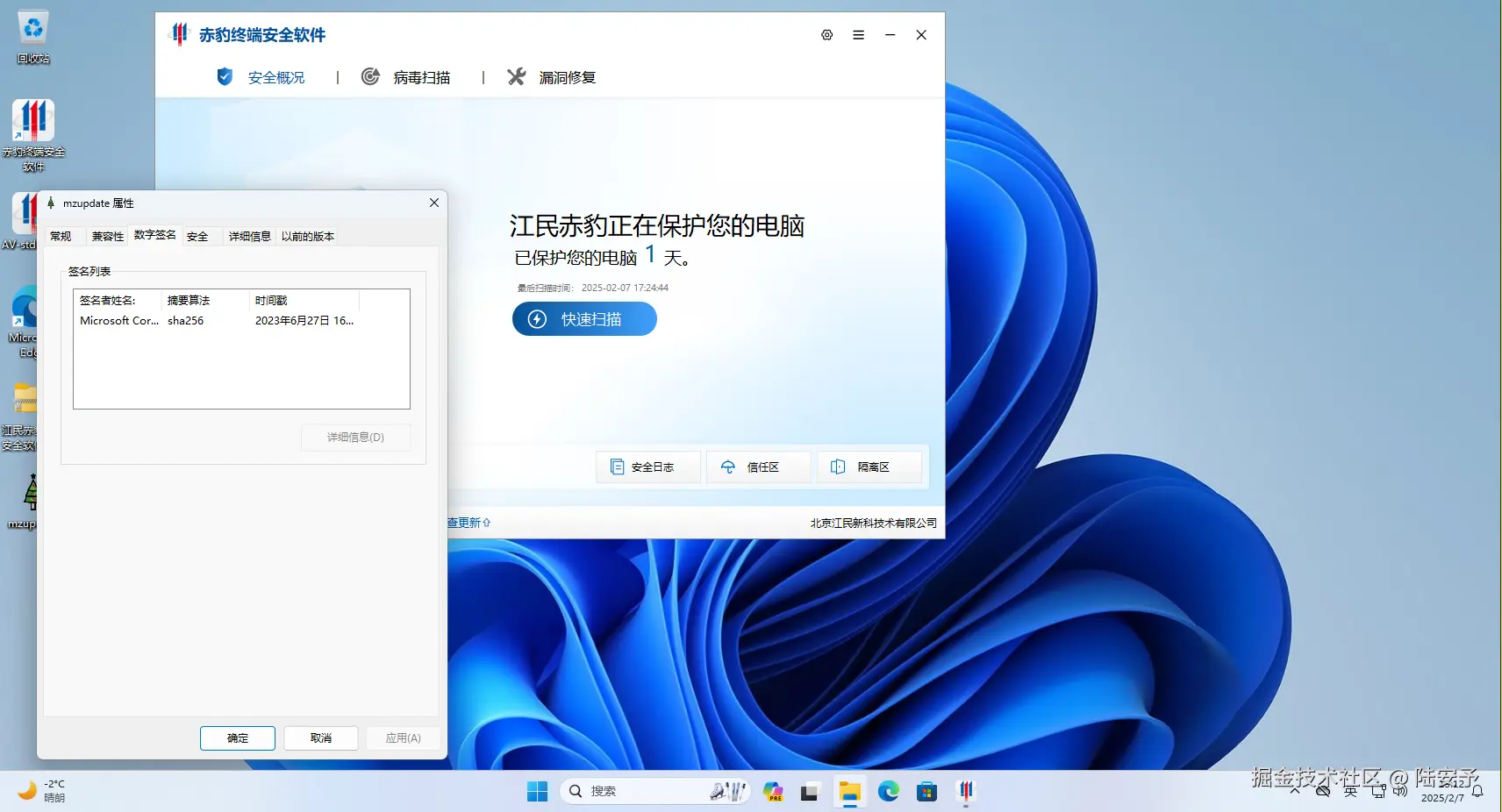Switch to the 病毒扫描 tab

click(406, 77)
